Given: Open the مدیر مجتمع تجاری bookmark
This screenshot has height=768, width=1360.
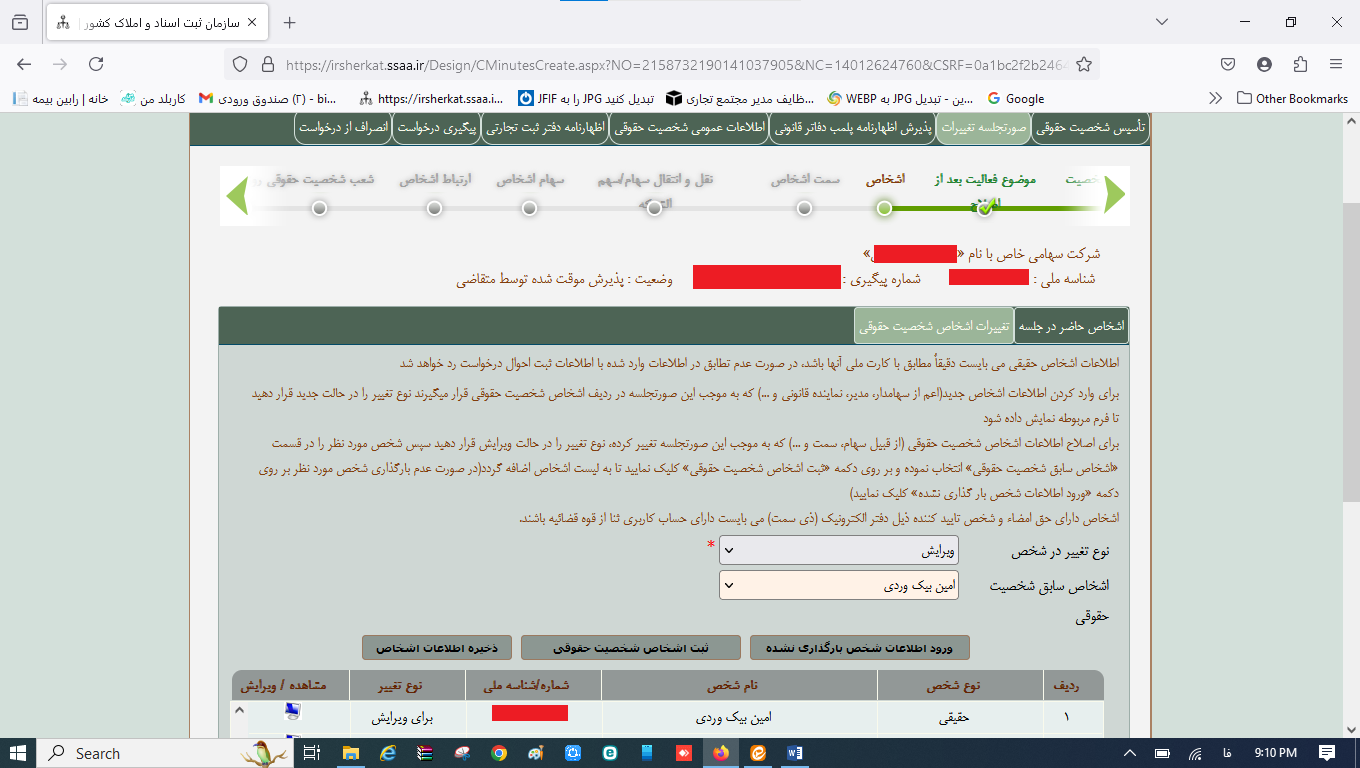Looking at the screenshot, I should pos(742,98).
